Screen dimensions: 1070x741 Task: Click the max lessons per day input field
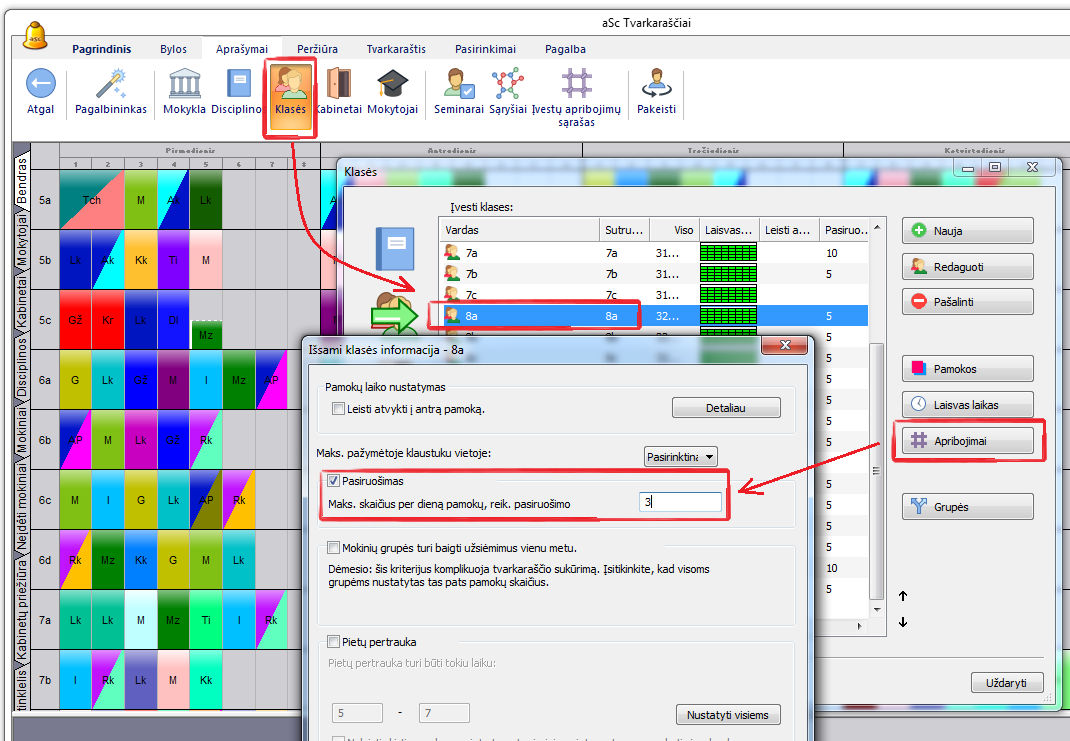click(680, 503)
